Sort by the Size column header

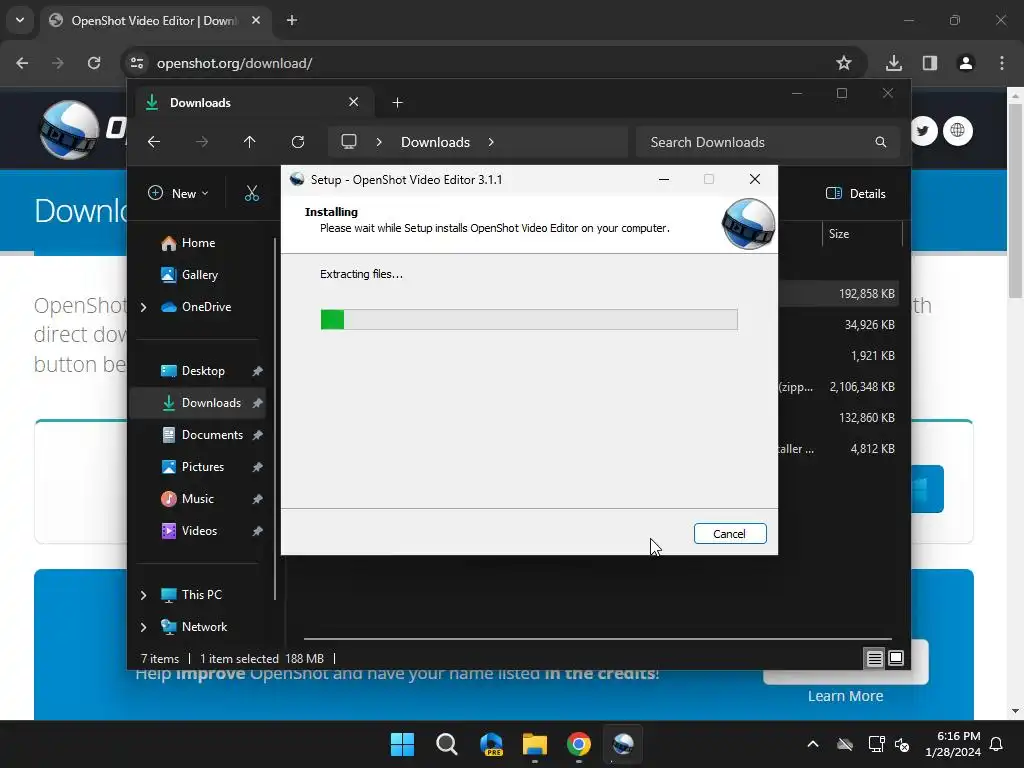click(x=862, y=234)
